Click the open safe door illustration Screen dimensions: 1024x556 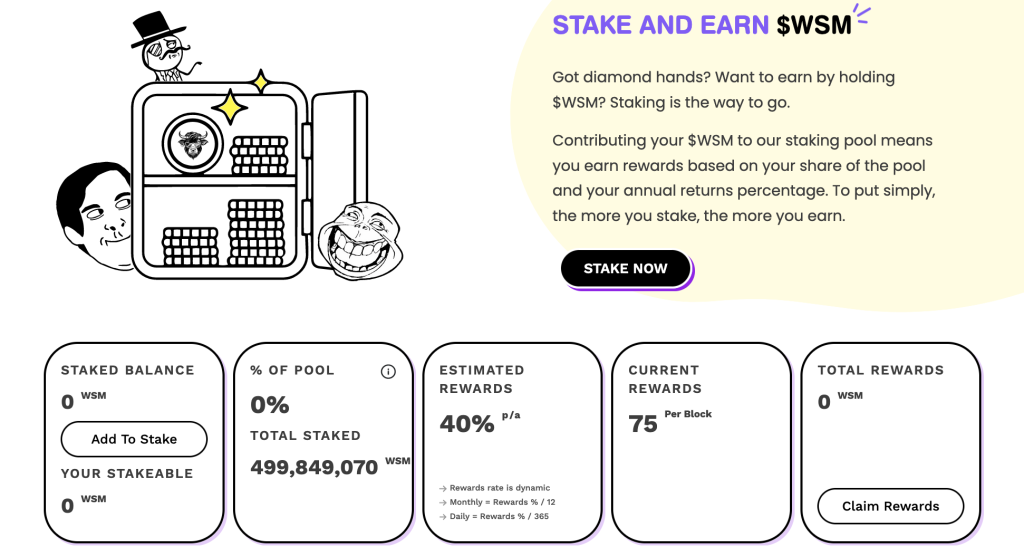[339, 180]
